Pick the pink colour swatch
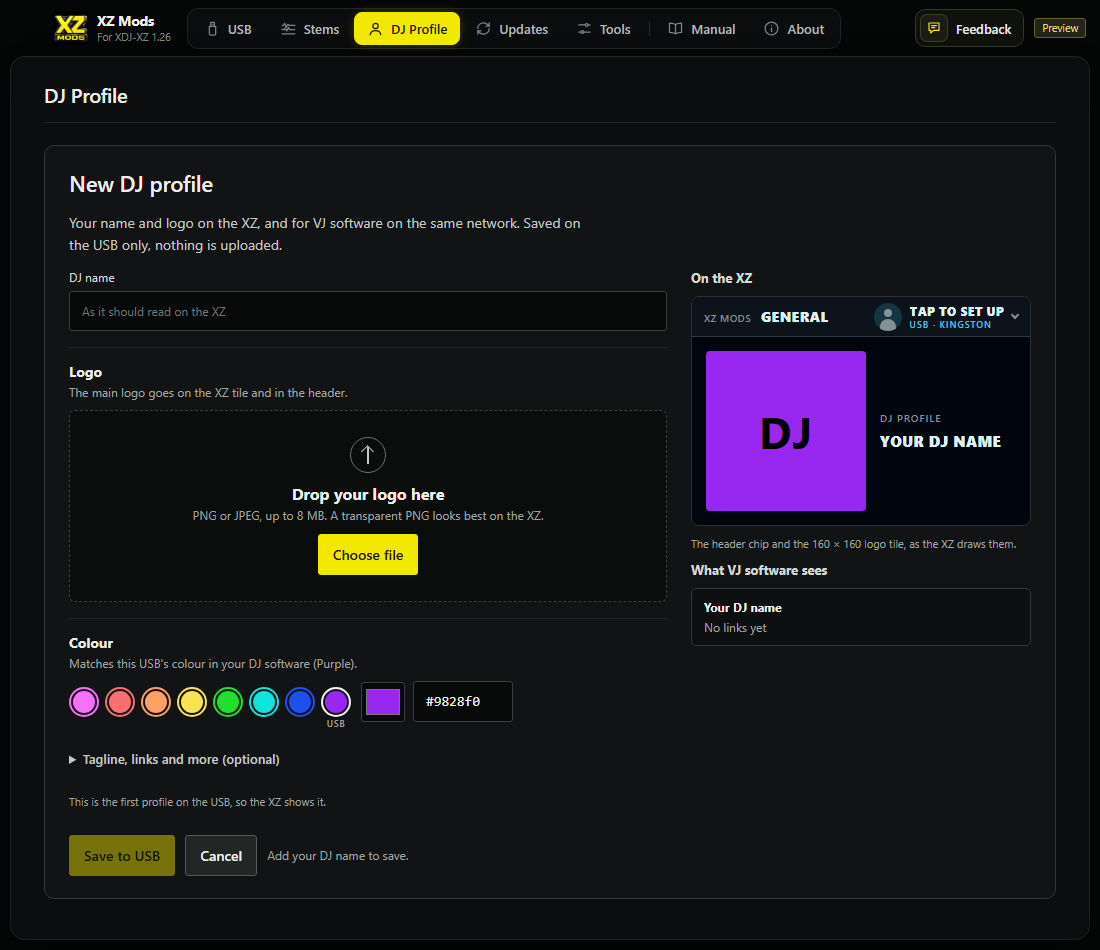1100x950 pixels. 84,702
